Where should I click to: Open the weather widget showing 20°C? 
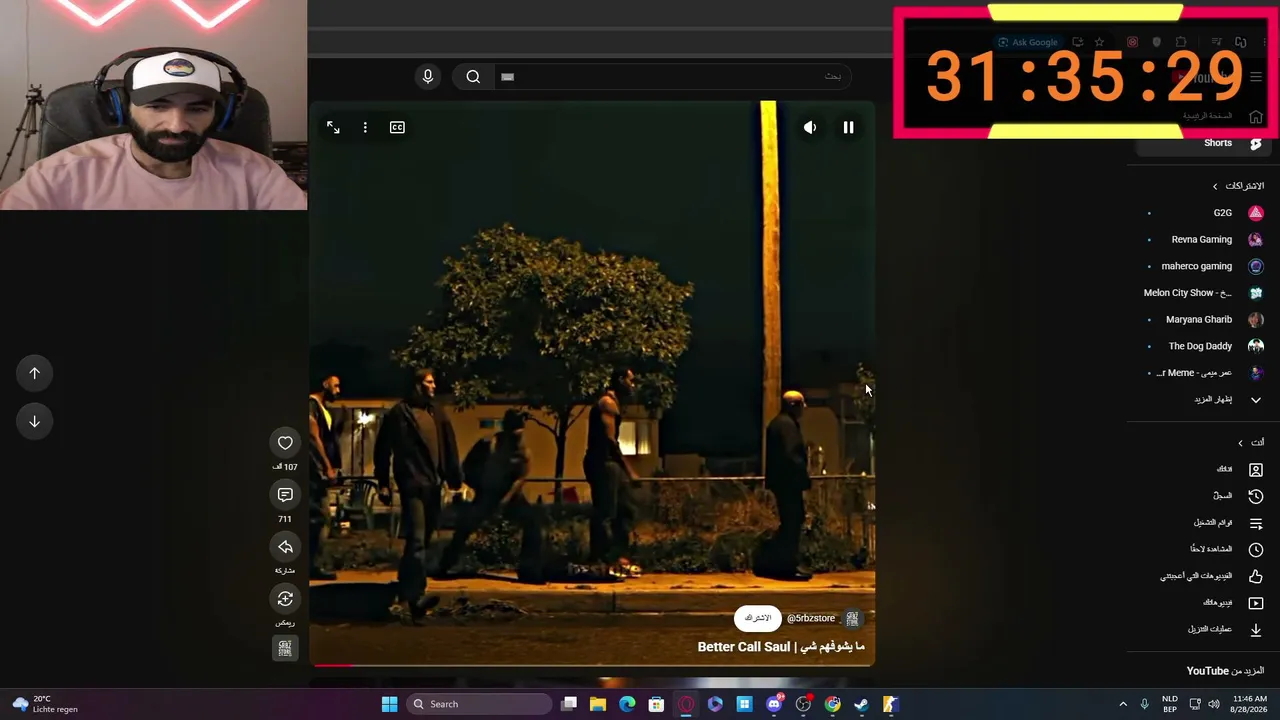[44, 704]
